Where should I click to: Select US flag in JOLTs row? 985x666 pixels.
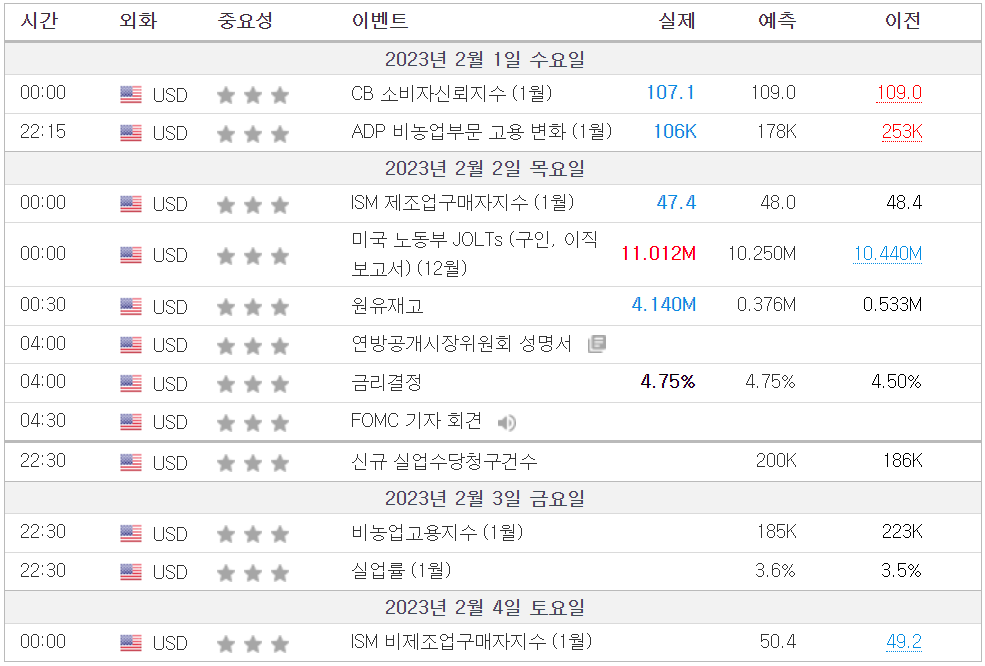click(x=131, y=254)
